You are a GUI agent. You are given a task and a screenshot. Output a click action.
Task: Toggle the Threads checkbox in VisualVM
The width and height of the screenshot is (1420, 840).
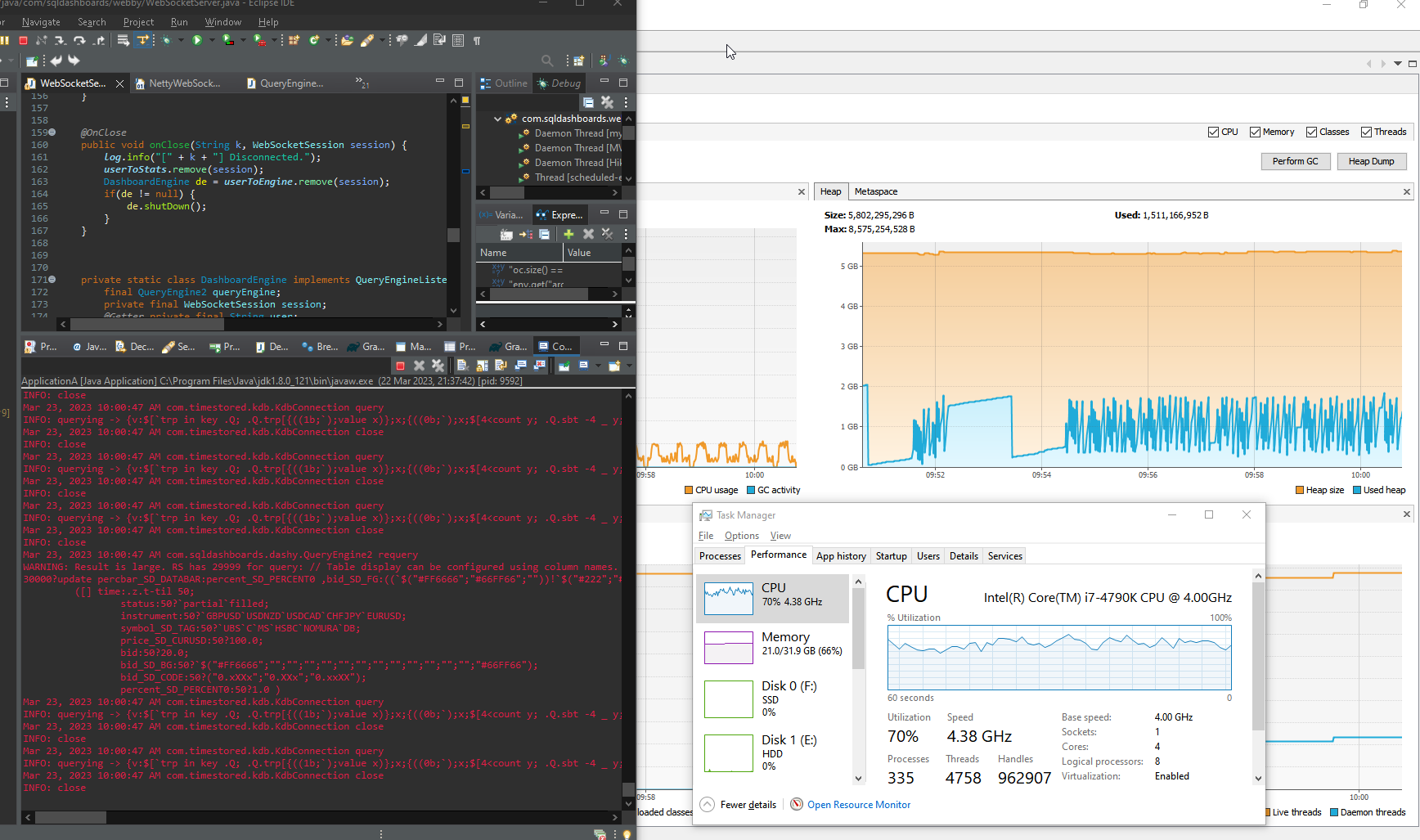pyautogui.click(x=1366, y=132)
